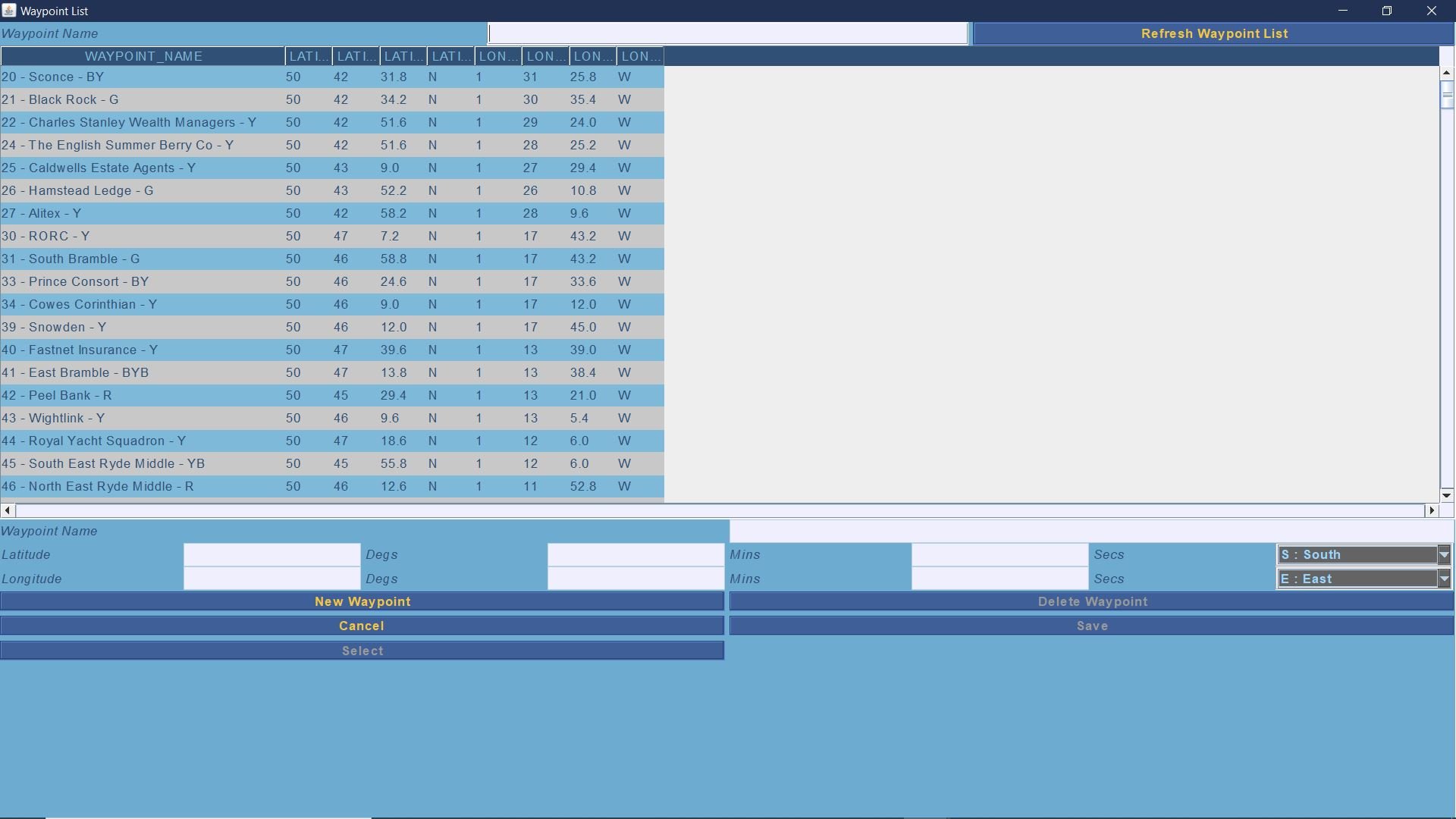The height and width of the screenshot is (819, 1456).
Task: Click the Longitude Mins input field
Action: point(635,579)
